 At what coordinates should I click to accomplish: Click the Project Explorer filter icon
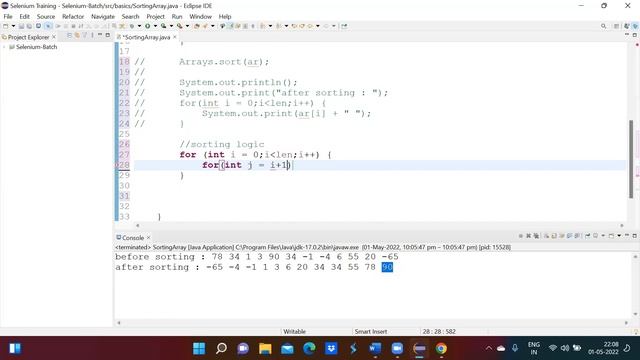(85, 36)
